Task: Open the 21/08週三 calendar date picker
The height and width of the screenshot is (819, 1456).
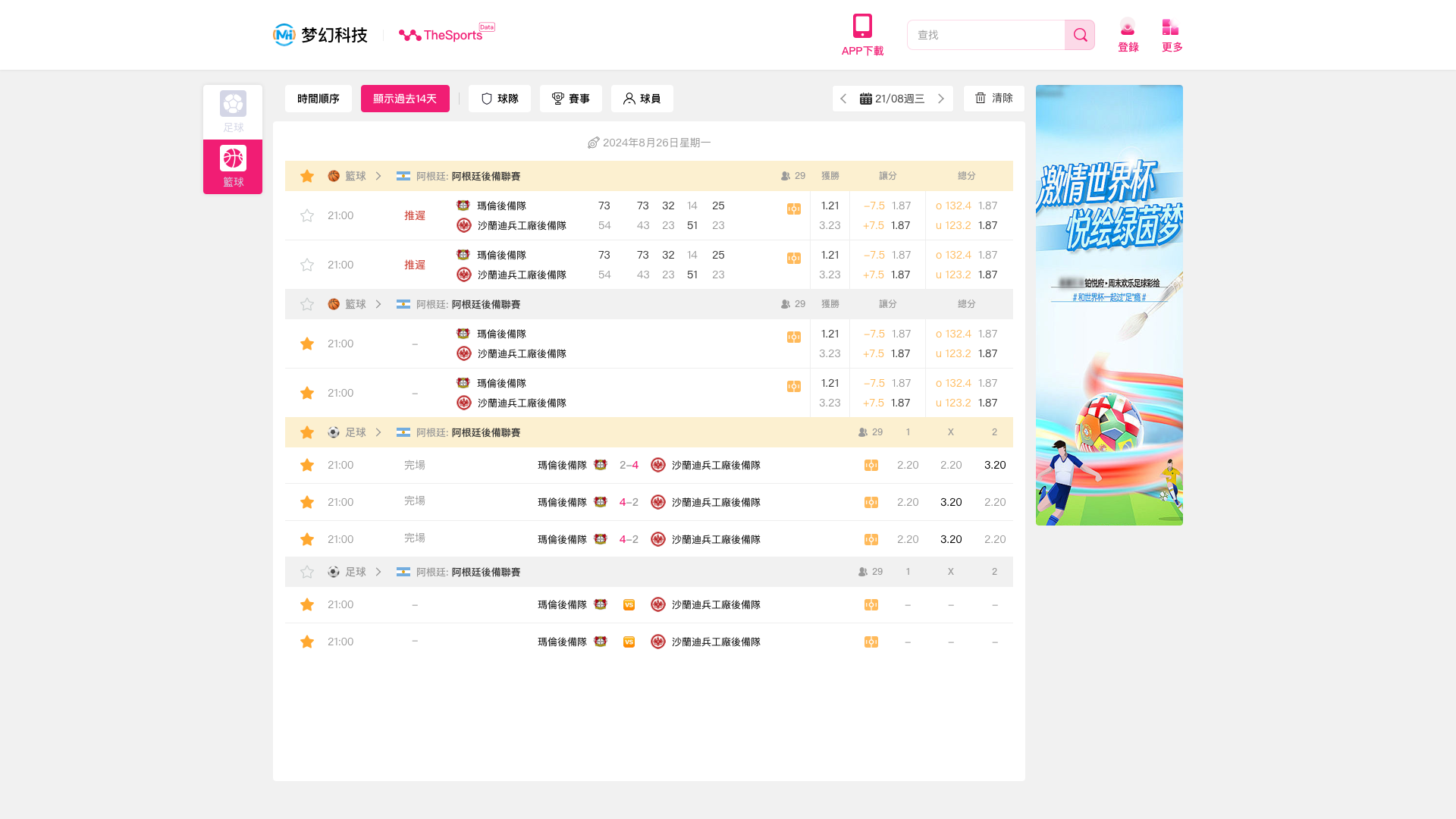Action: pos(893,99)
